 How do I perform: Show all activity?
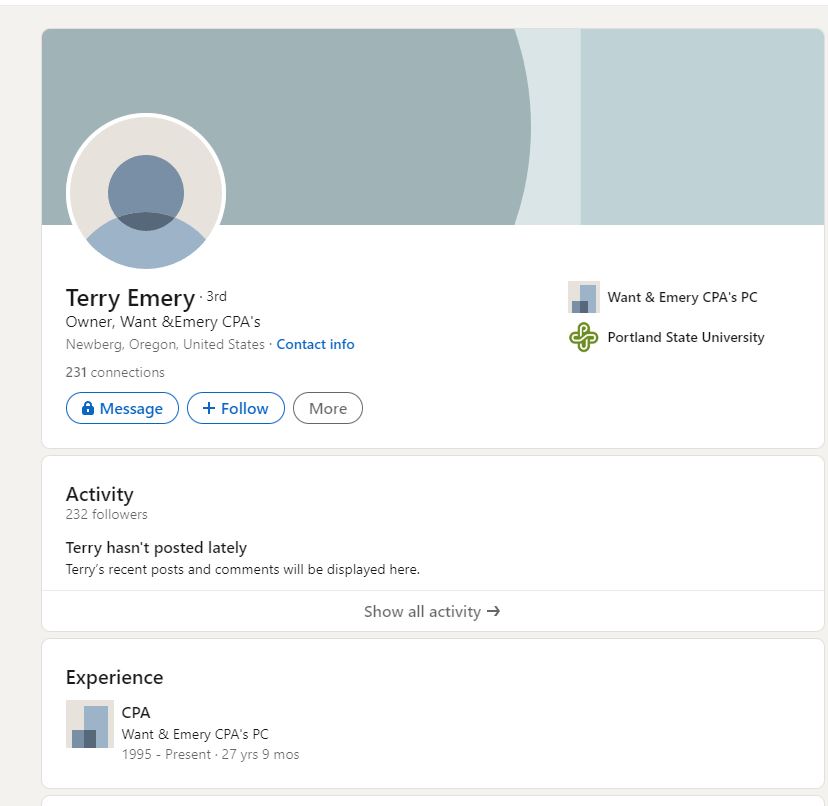click(432, 611)
